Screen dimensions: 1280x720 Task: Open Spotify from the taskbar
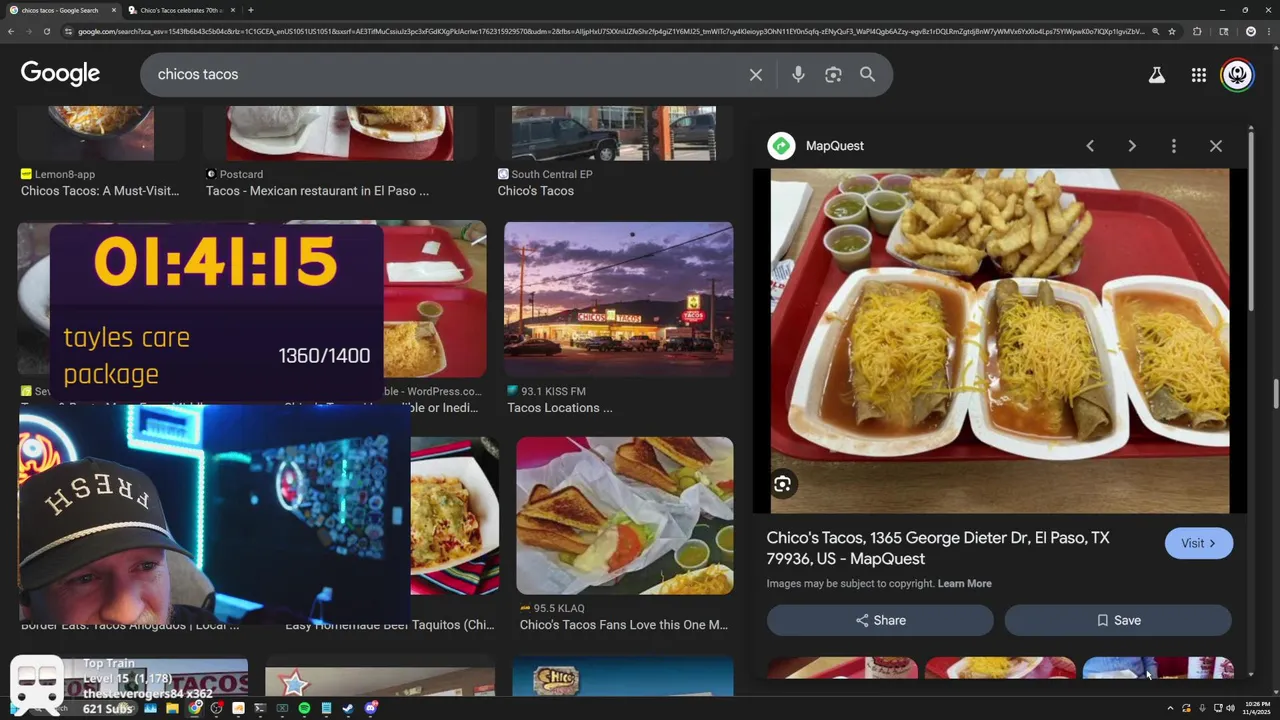tap(304, 709)
